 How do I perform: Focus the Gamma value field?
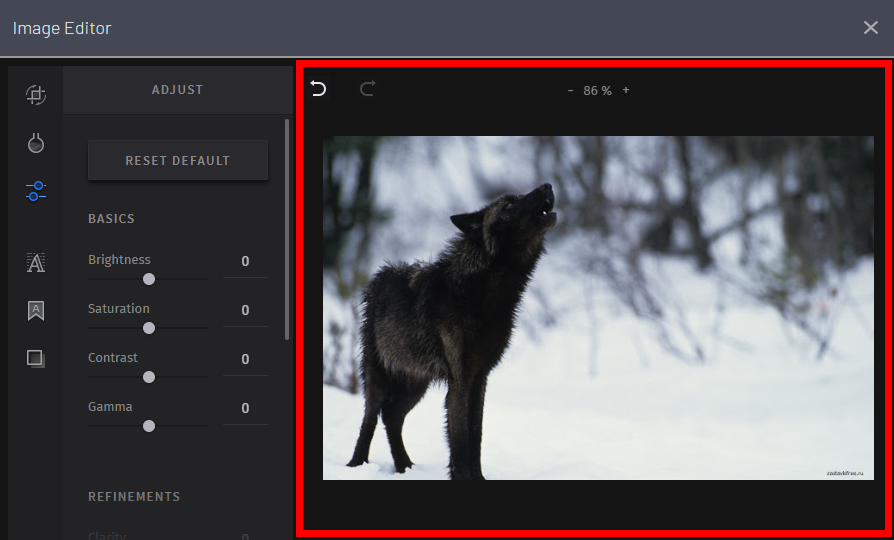coord(245,409)
